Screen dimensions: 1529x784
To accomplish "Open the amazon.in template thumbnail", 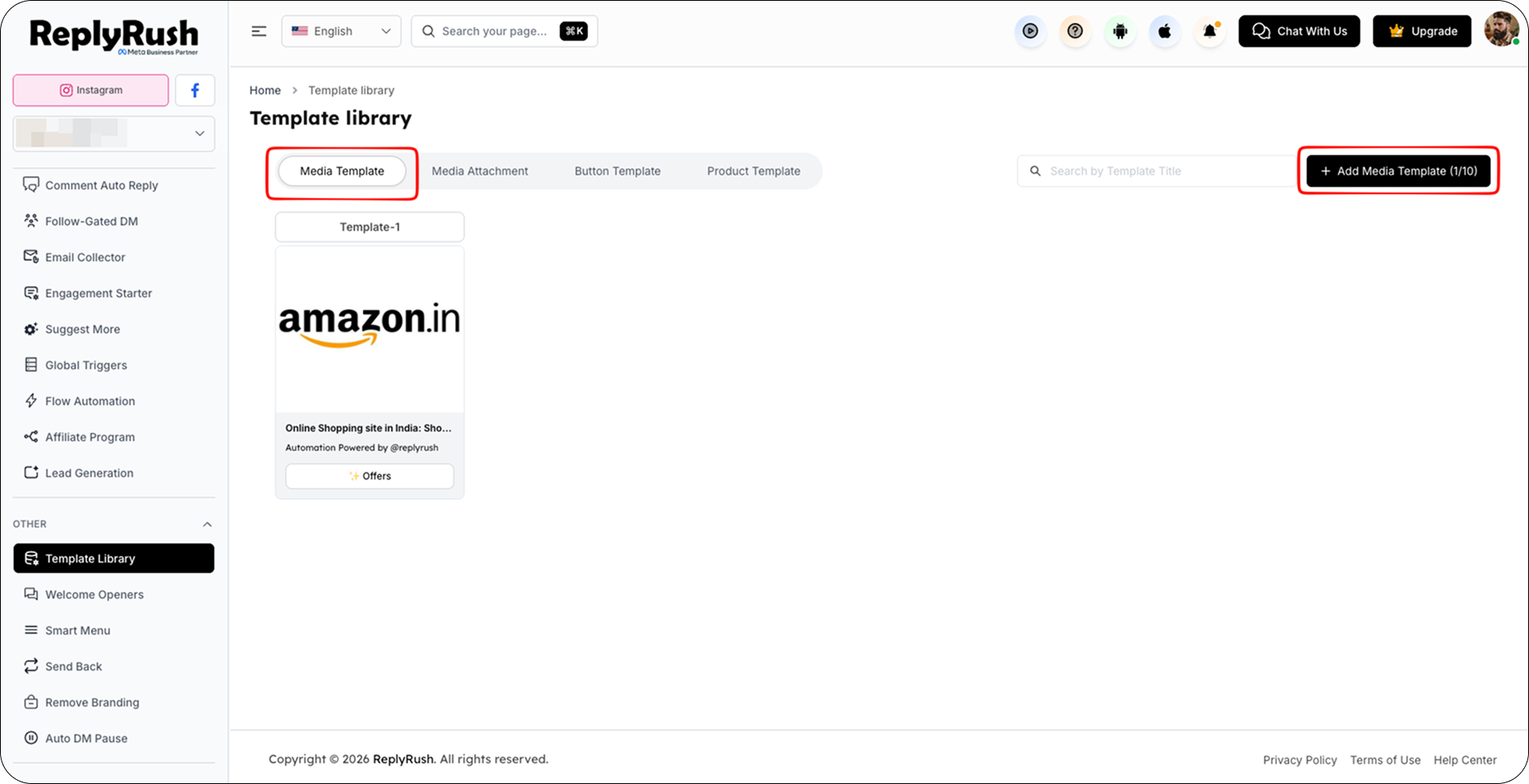I will pyautogui.click(x=369, y=329).
